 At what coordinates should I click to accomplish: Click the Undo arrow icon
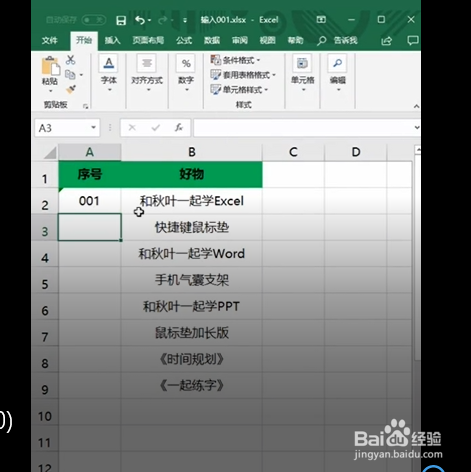(140, 20)
